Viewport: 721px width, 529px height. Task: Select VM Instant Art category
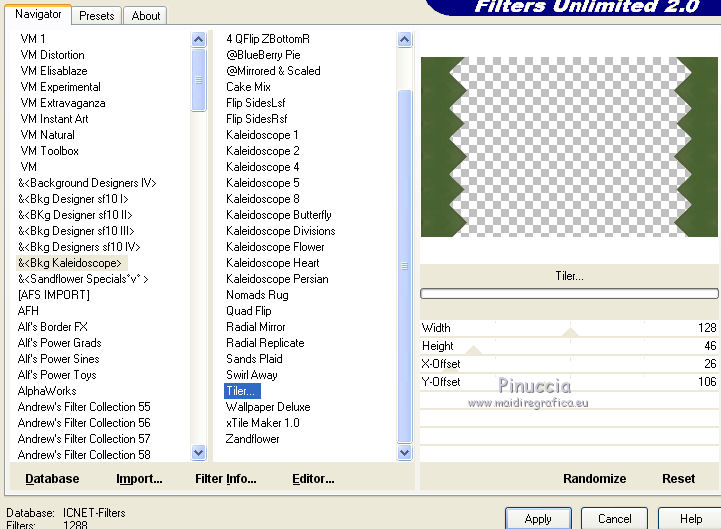(x=54, y=119)
